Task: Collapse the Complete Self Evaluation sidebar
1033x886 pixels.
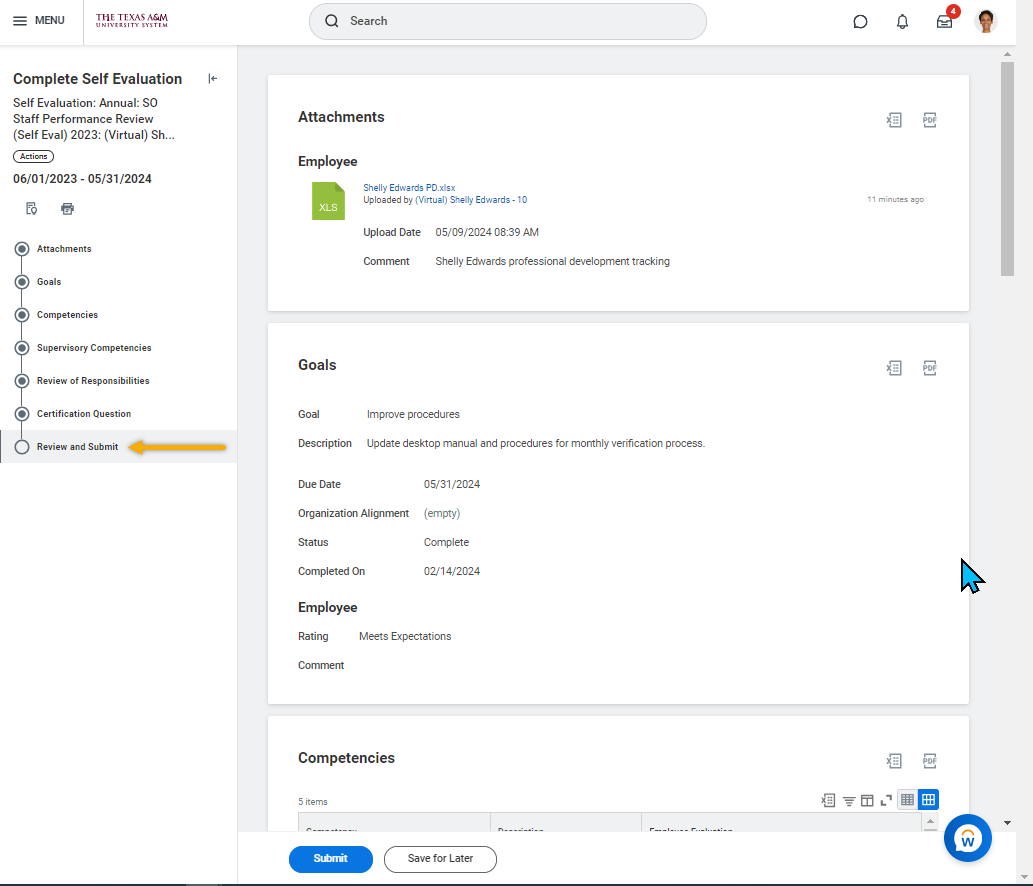Action: [212, 79]
